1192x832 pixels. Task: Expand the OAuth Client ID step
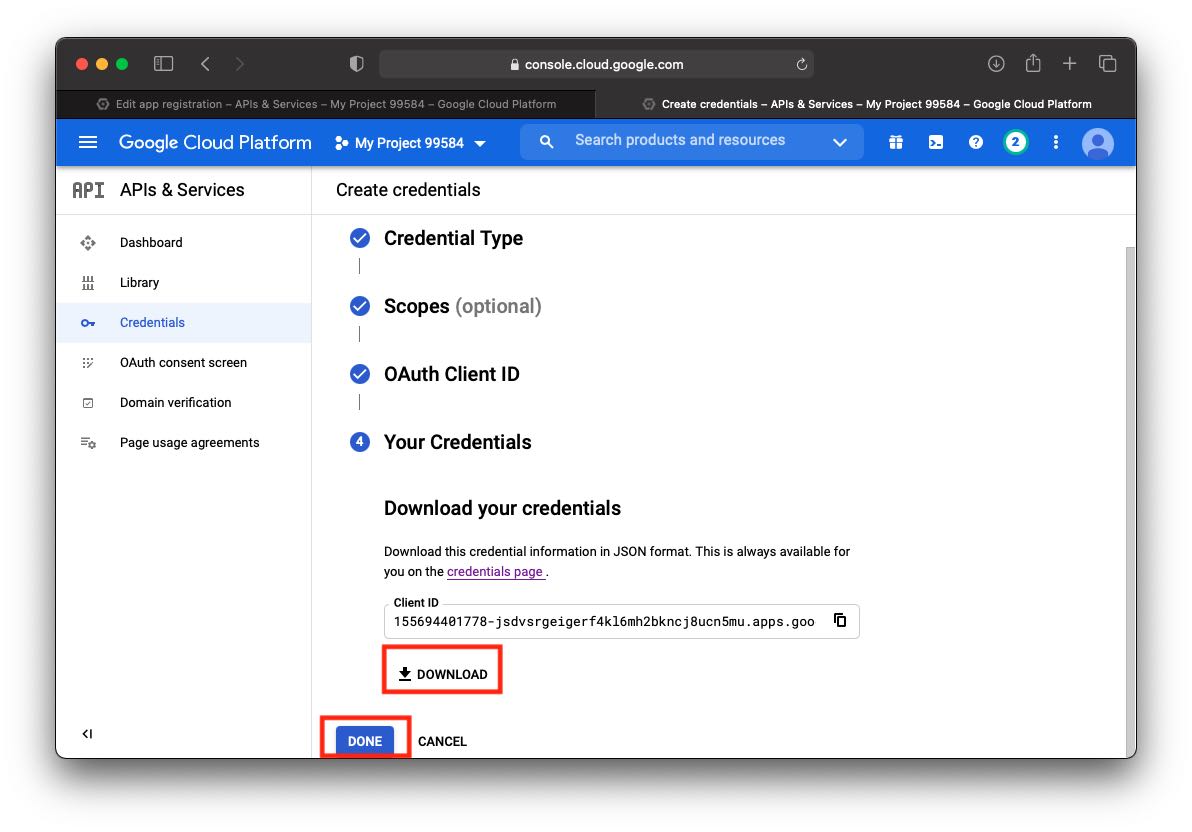[452, 374]
